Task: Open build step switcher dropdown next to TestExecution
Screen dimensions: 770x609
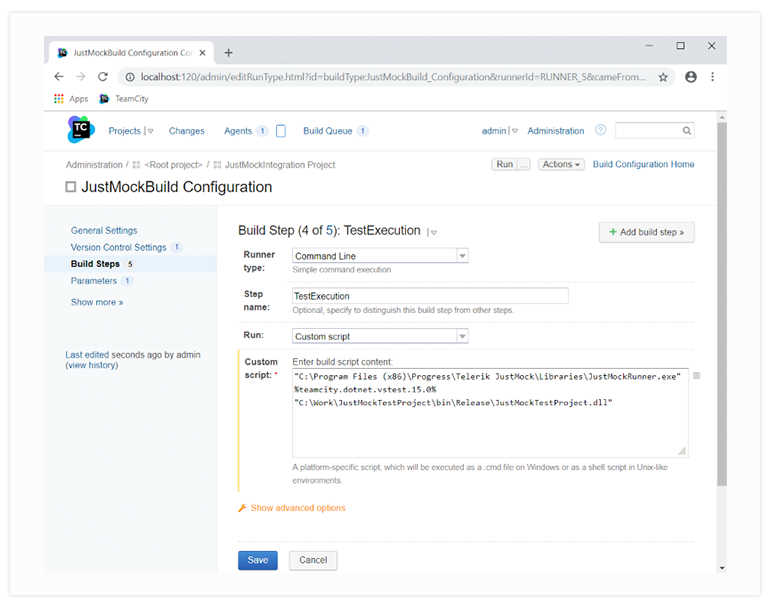Action: coord(433,232)
